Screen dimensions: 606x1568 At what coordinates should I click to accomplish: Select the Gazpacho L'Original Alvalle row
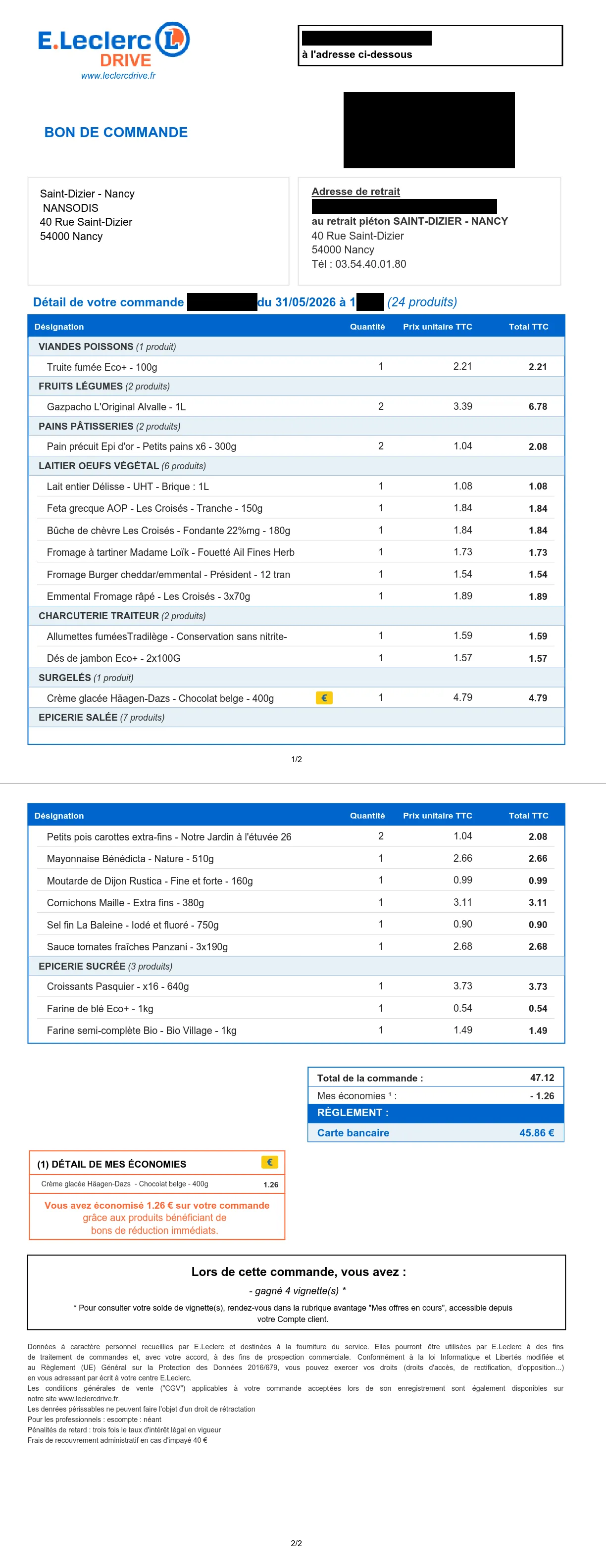coord(296,407)
